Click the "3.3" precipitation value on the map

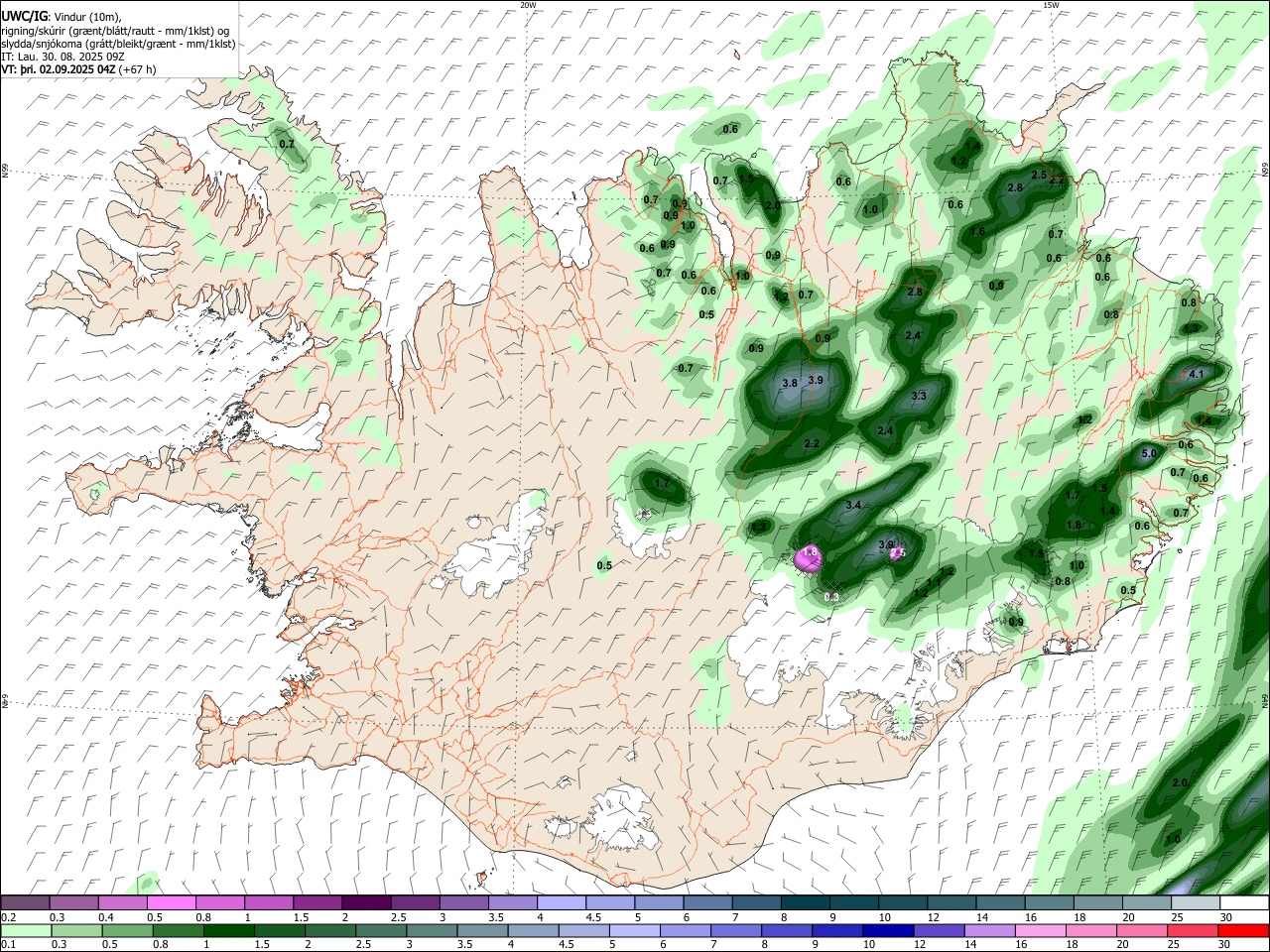coord(919,396)
